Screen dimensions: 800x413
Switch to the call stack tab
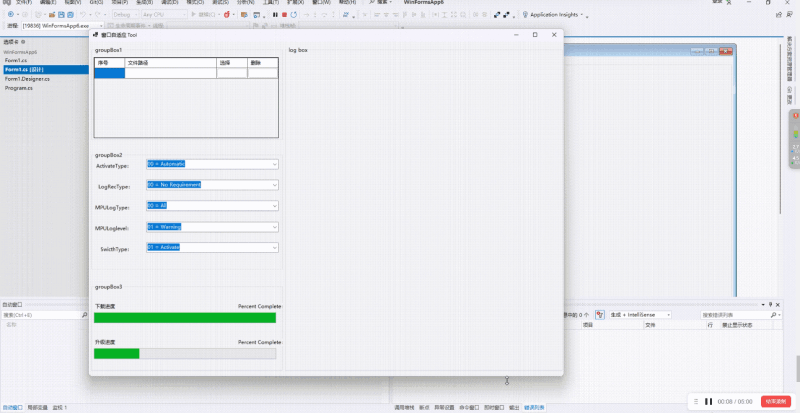point(405,408)
